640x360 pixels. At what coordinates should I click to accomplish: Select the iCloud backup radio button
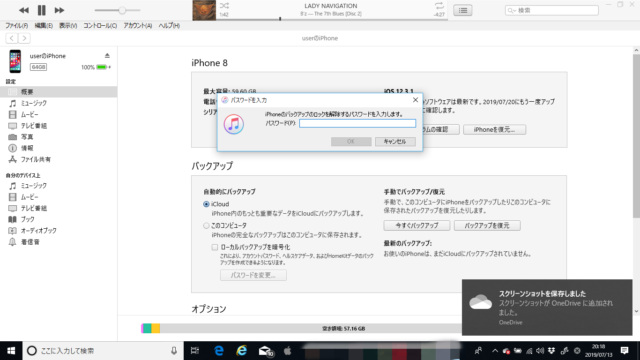pyautogui.click(x=206, y=204)
